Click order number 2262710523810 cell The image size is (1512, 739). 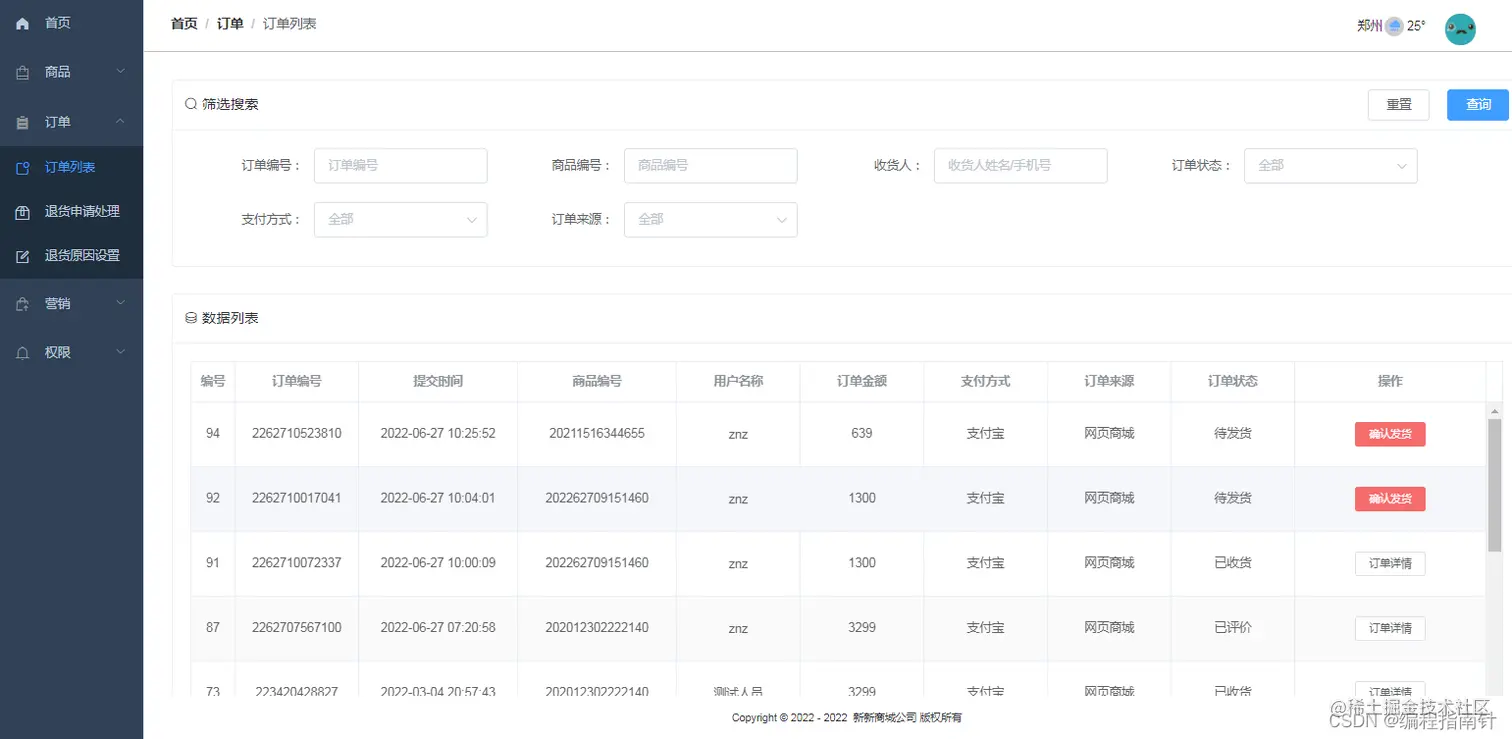[x=297, y=434]
